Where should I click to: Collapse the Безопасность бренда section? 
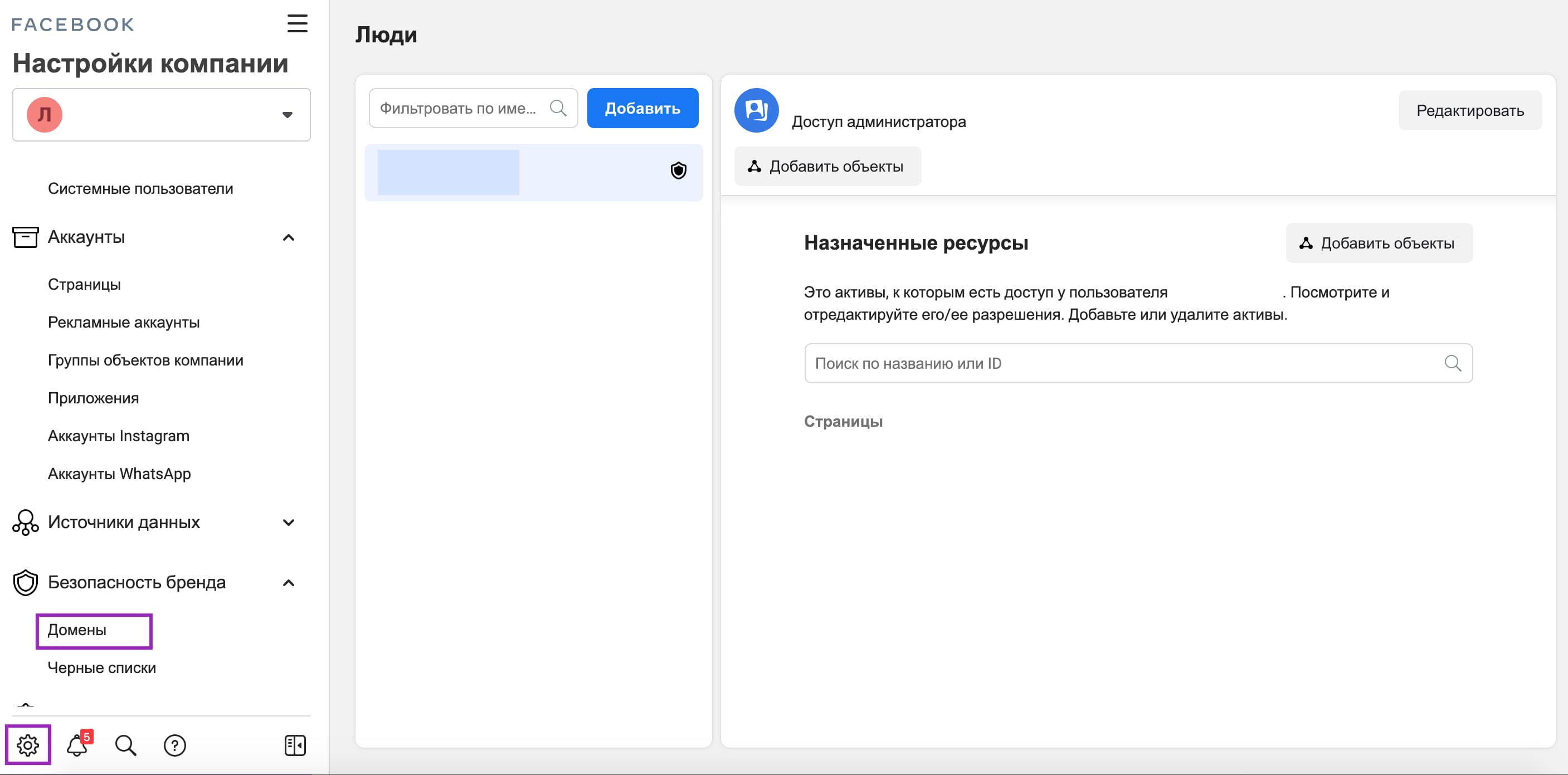coord(289,583)
